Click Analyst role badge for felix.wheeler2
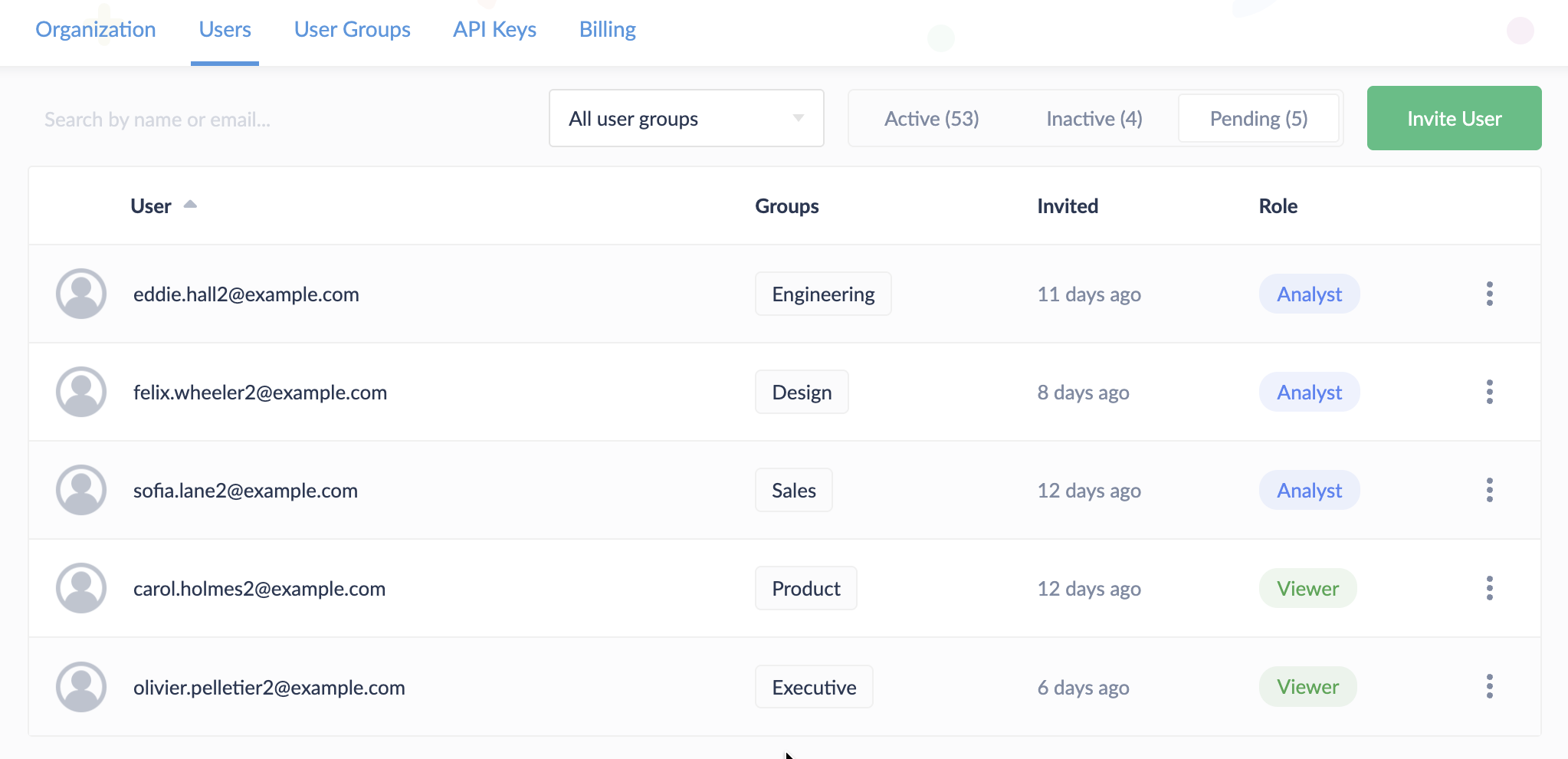Screen dimensions: 1568x759 1309,393
